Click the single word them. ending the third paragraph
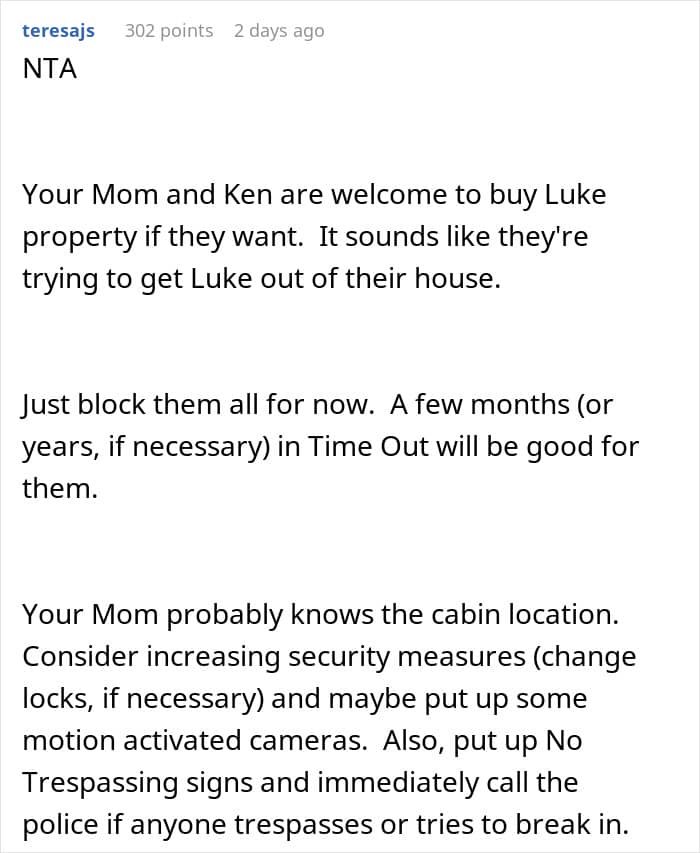700x853 pixels. coord(60,489)
